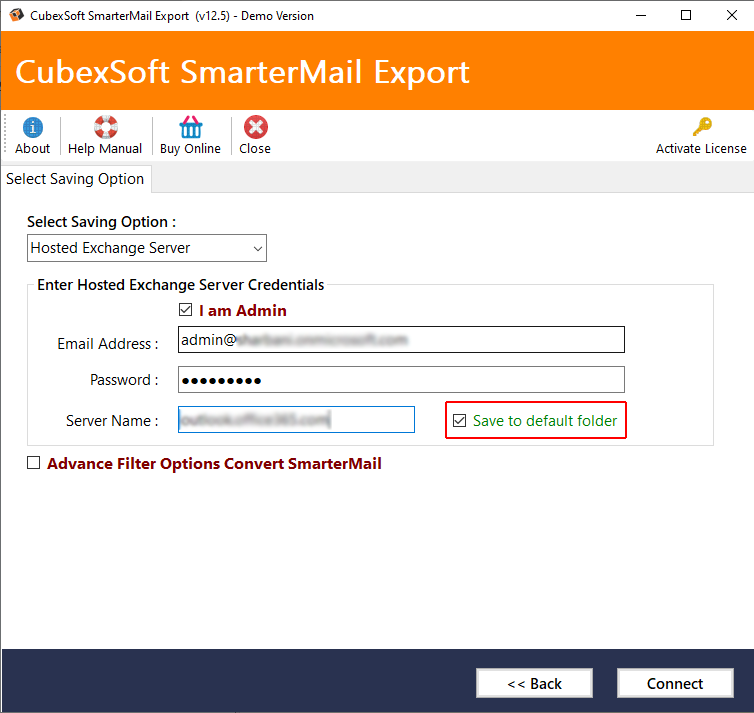Maximize the application window
The width and height of the screenshot is (754, 713).
pos(686,15)
